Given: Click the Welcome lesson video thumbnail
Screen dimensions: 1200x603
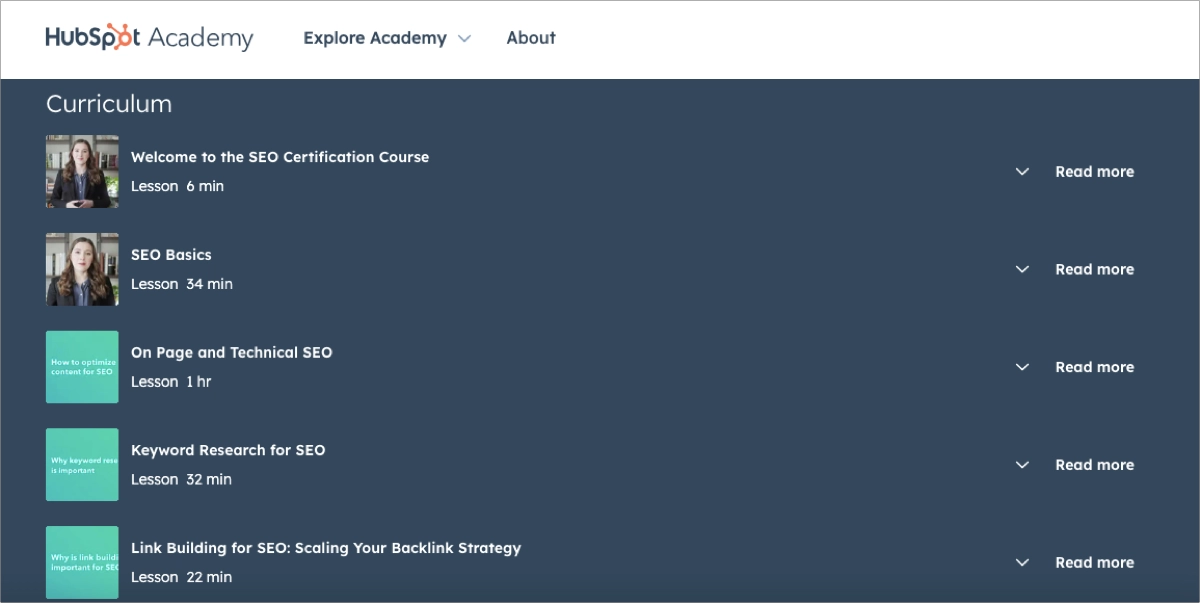Looking at the screenshot, I should tap(81, 171).
